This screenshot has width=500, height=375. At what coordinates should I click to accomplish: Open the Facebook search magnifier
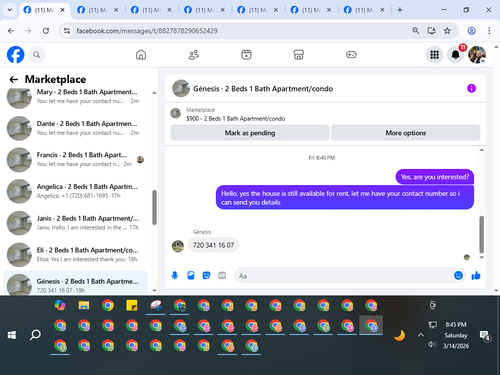tap(37, 55)
